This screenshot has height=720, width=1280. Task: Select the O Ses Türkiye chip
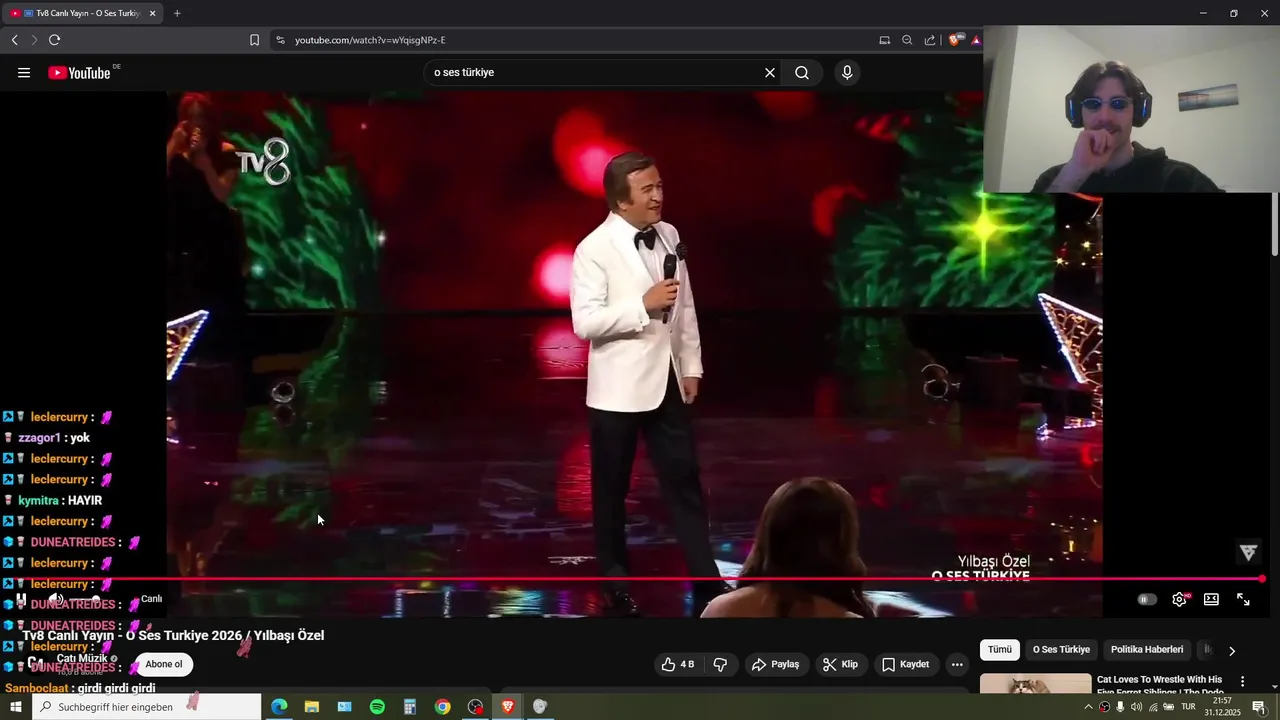click(x=1061, y=649)
